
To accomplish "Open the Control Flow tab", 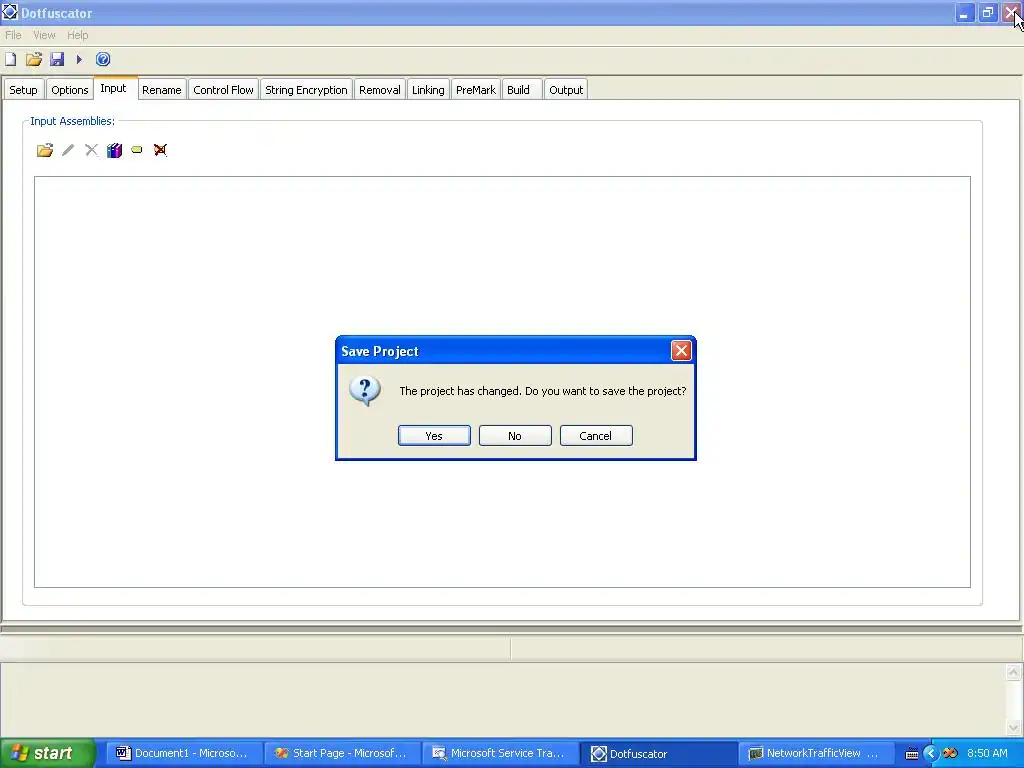I will (223, 90).
